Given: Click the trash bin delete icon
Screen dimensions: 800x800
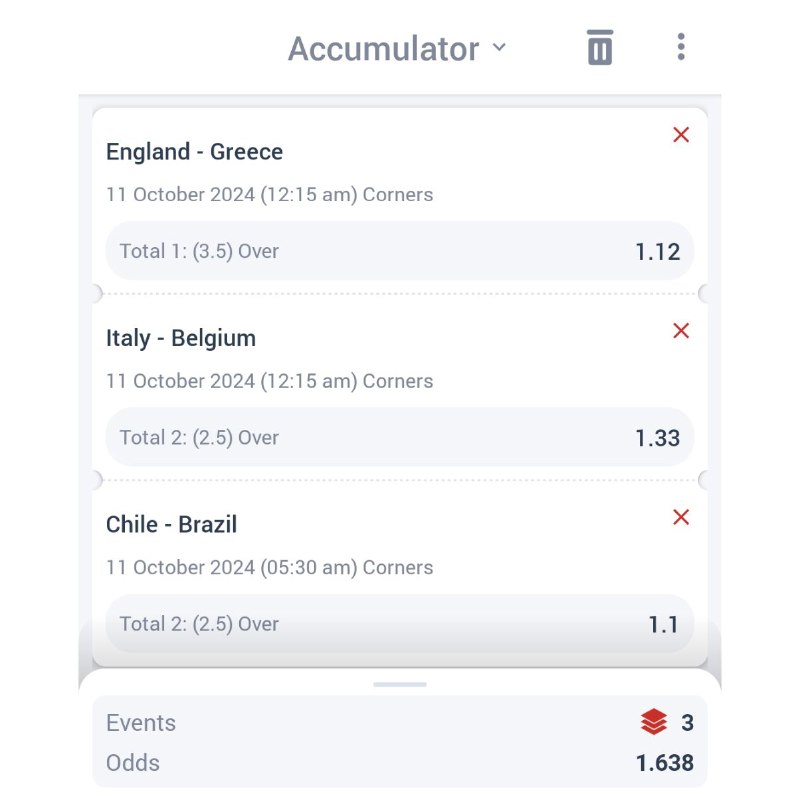Looking at the screenshot, I should (x=600, y=48).
